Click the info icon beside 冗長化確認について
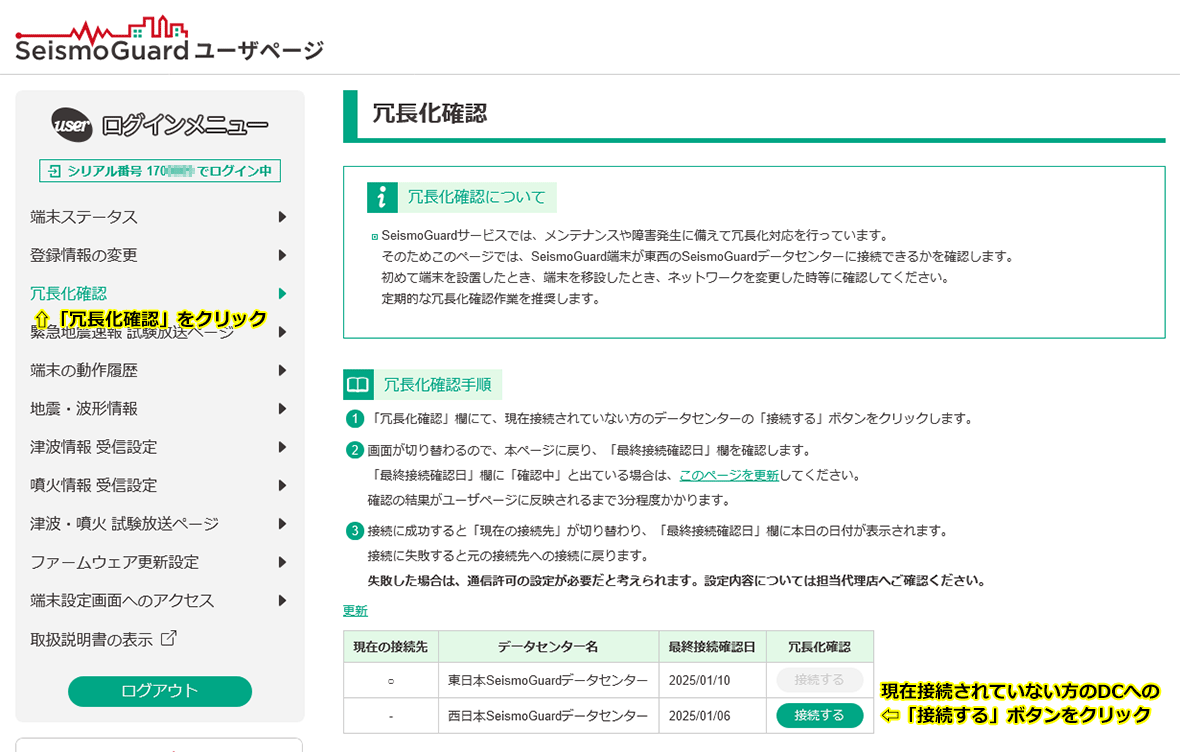 [x=382, y=197]
